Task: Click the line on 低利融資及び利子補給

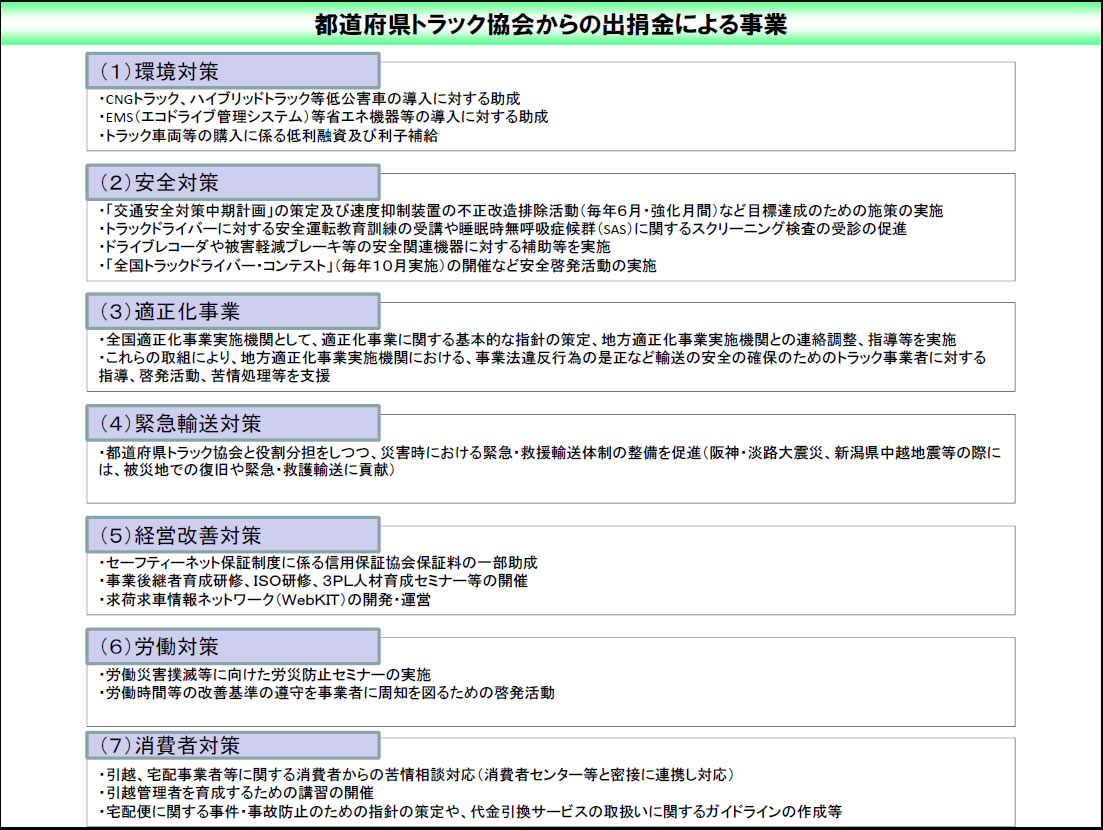Action: (269, 136)
